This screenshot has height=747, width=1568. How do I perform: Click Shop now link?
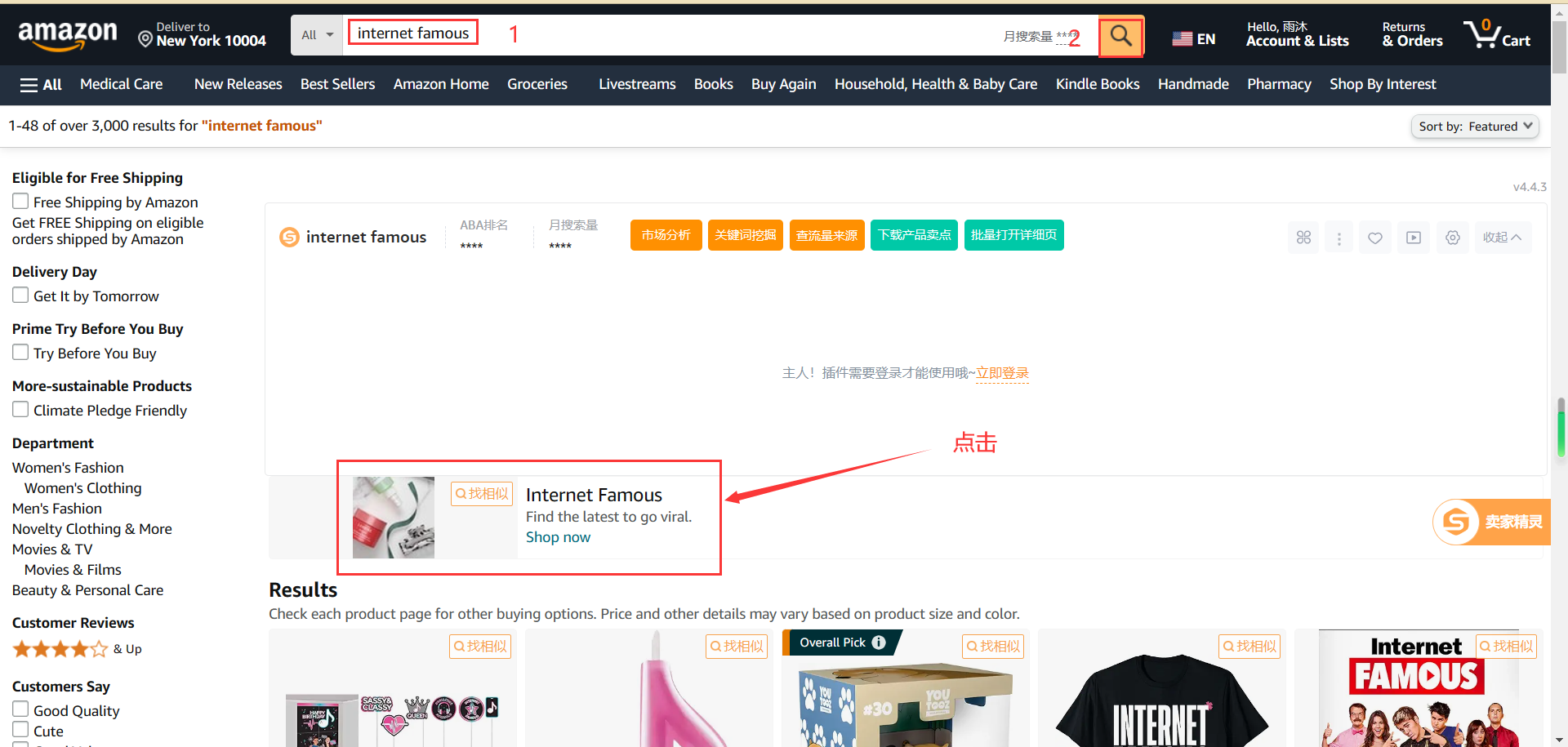coord(558,537)
